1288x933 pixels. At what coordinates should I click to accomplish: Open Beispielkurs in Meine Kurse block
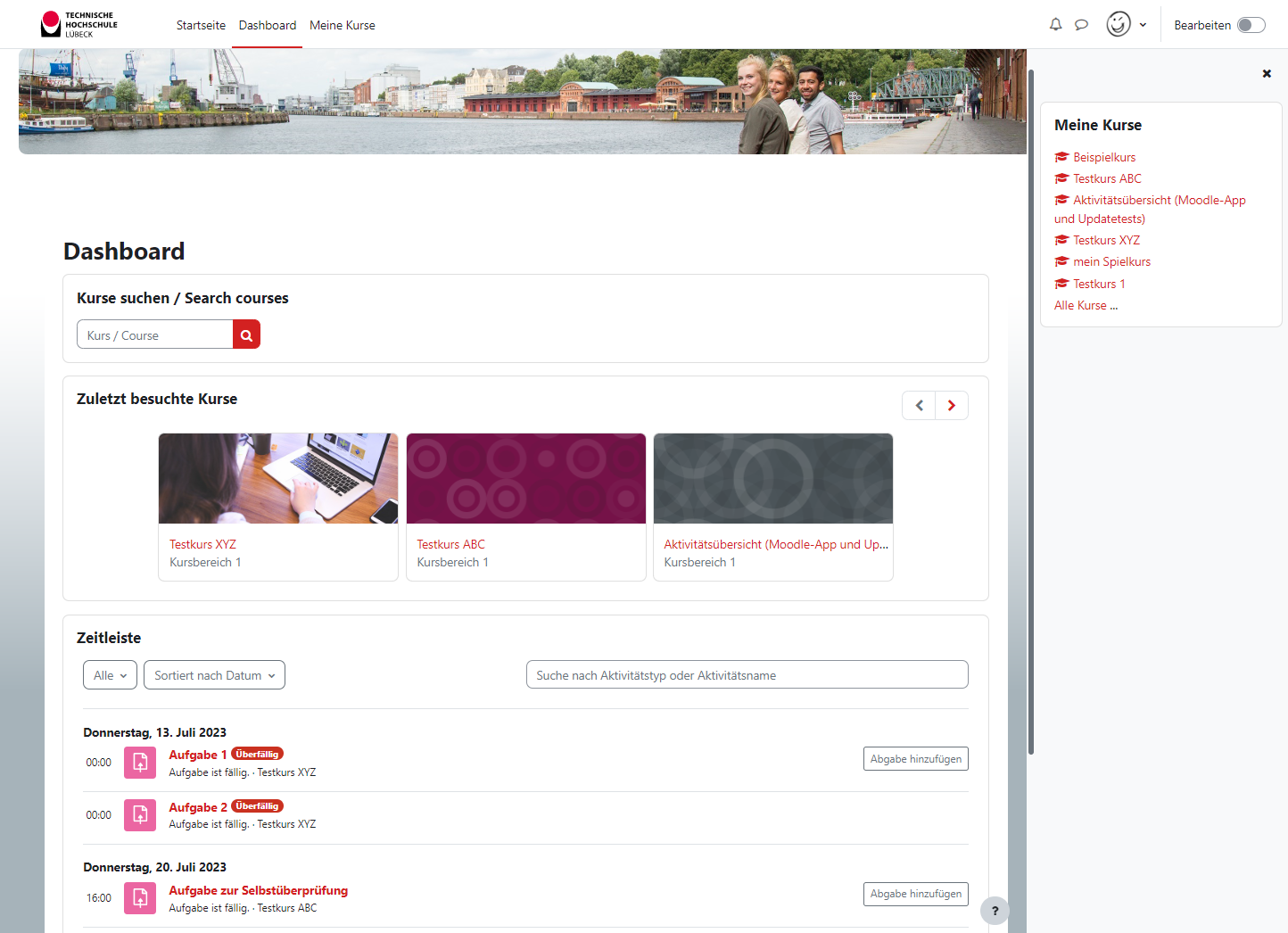pos(1104,157)
